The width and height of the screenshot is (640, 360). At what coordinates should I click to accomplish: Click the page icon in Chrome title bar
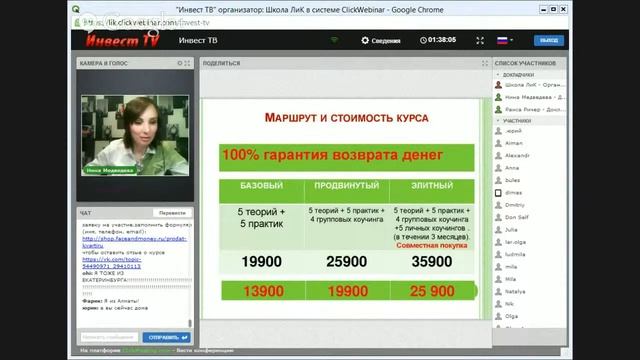pyautogui.click(x=76, y=9)
